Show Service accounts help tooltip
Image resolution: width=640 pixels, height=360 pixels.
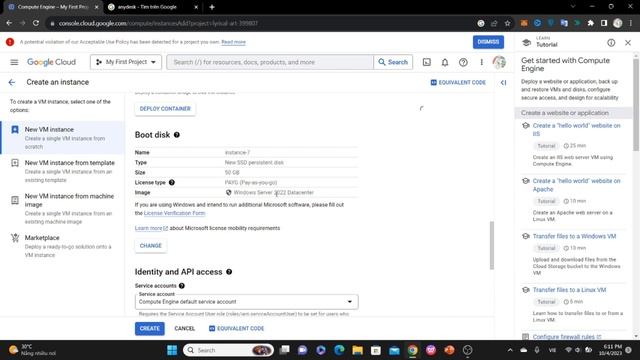pos(182,286)
